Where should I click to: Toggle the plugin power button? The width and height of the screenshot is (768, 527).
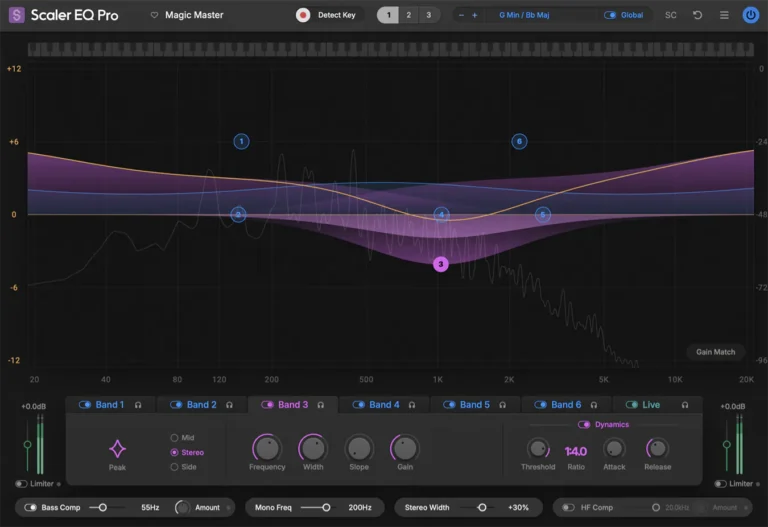[750, 15]
